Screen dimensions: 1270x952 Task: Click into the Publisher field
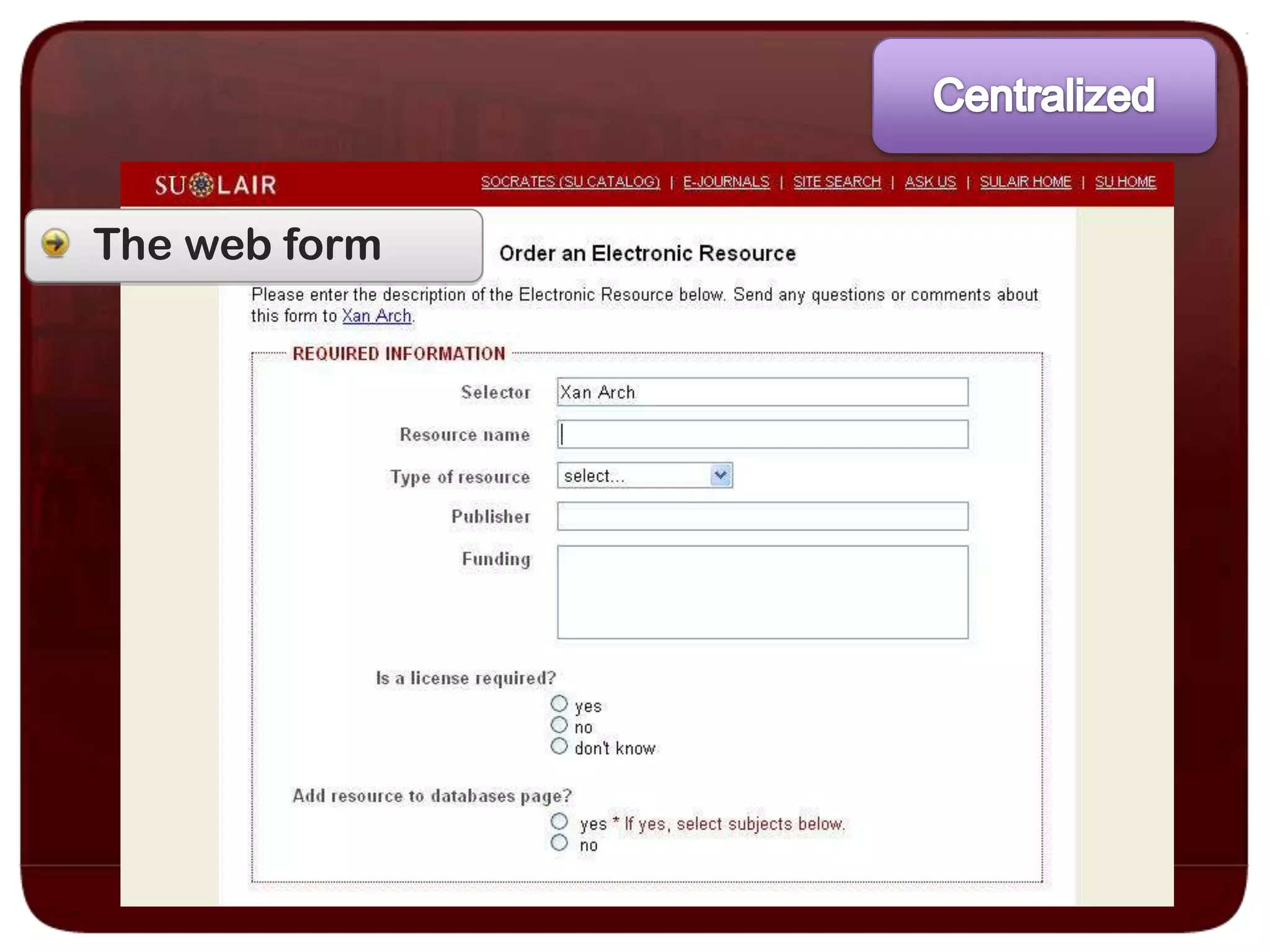pos(762,516)
